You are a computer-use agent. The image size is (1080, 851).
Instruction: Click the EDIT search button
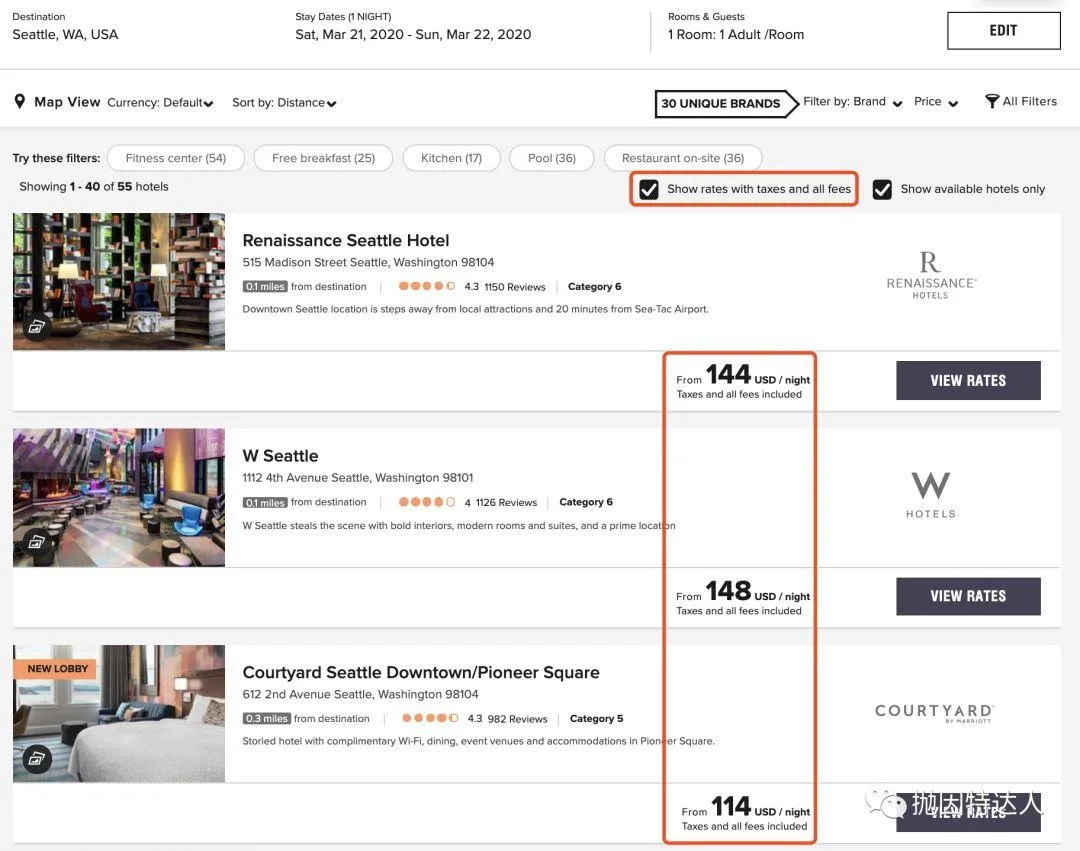click(1004, 31)
